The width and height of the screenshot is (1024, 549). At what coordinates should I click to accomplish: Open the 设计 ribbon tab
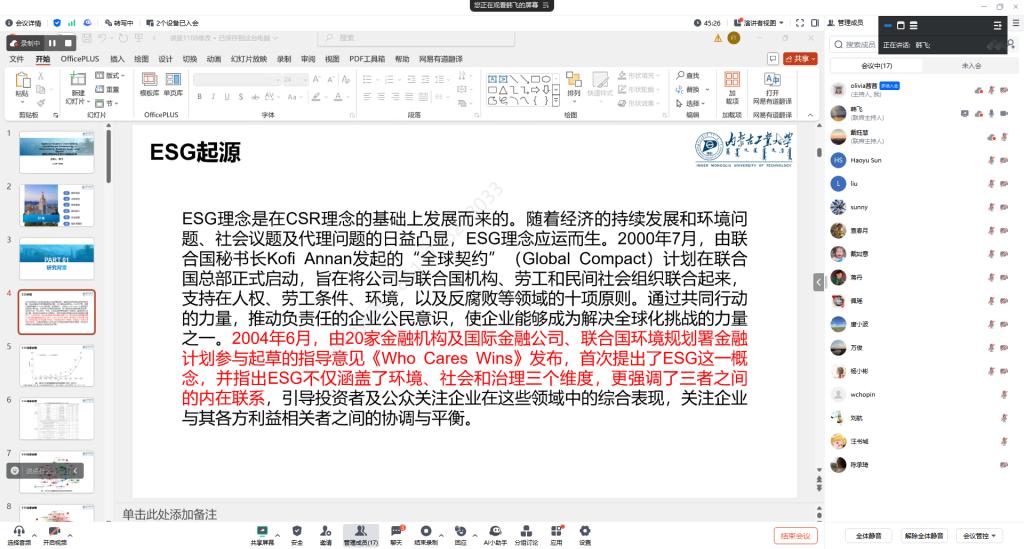click(165, 59)
